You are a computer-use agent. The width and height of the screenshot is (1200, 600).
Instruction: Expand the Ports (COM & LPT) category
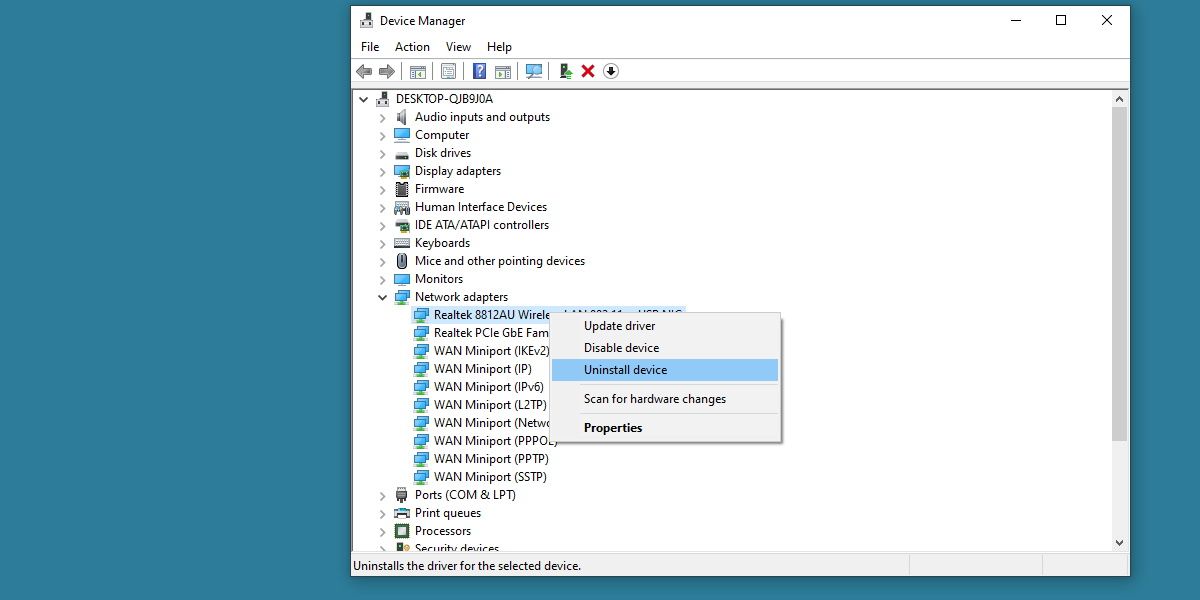coord(382,495)
